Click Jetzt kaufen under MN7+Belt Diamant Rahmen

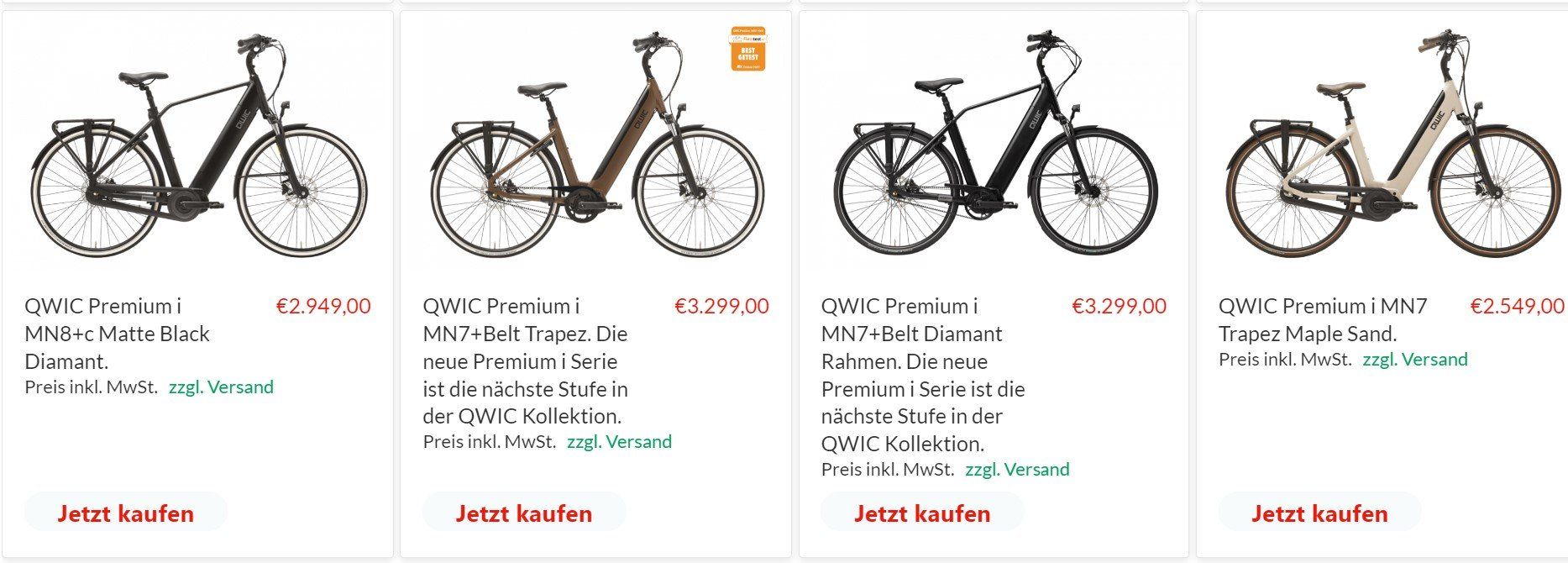point(922,513)
